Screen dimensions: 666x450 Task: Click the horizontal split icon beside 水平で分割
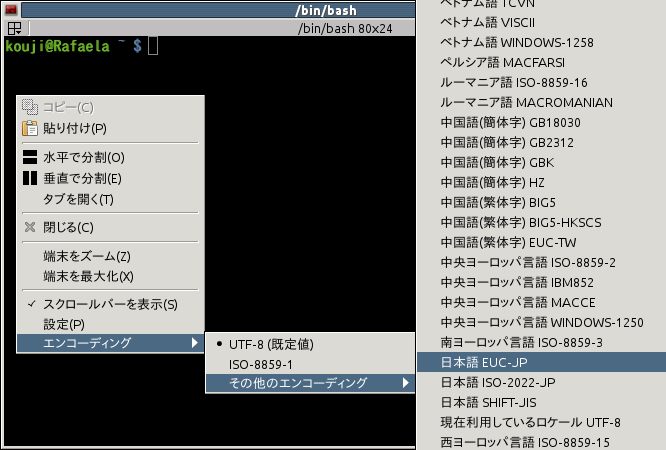(30, 157)
